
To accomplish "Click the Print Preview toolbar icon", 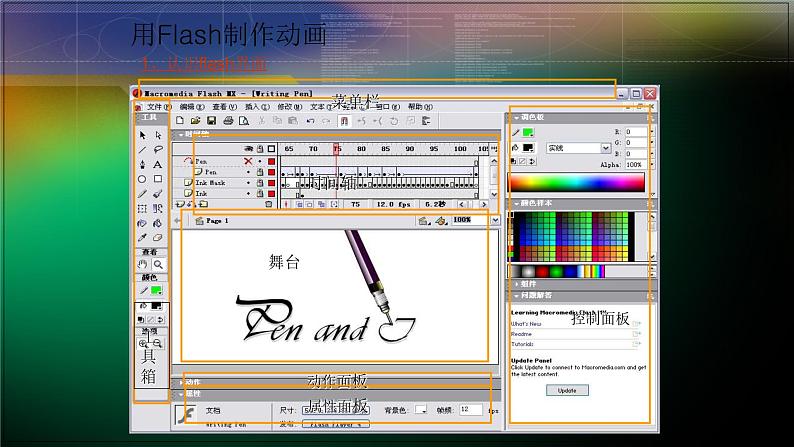I will click(x=244, y=120).
